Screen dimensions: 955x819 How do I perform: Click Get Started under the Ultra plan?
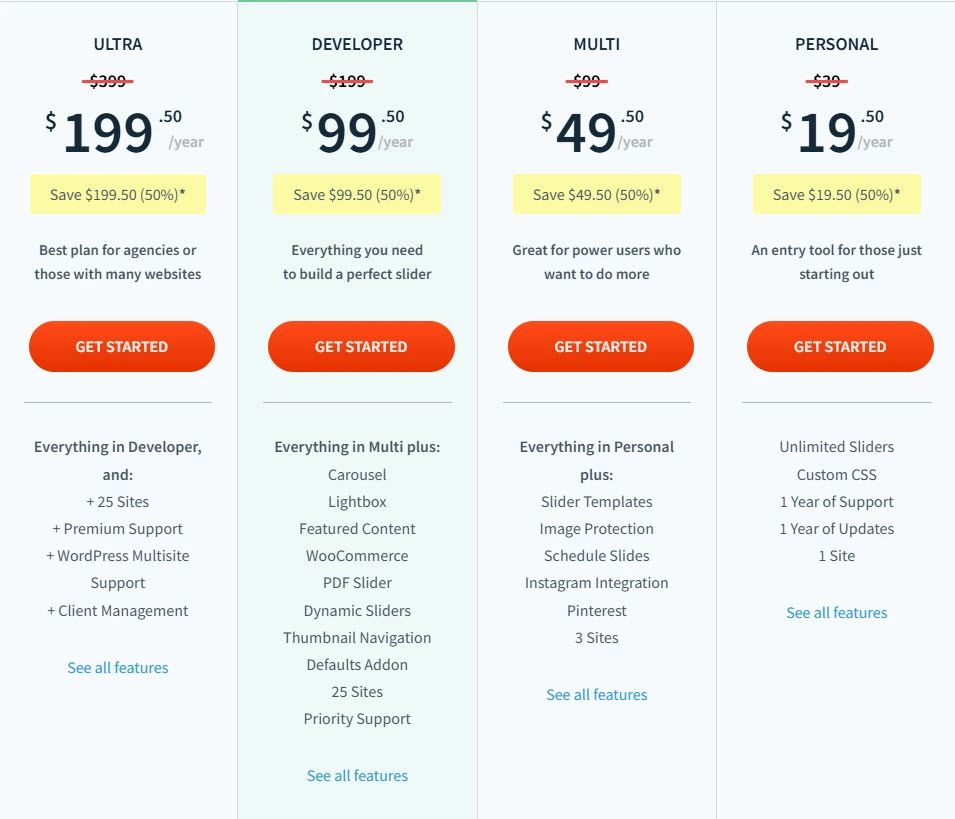121,347
